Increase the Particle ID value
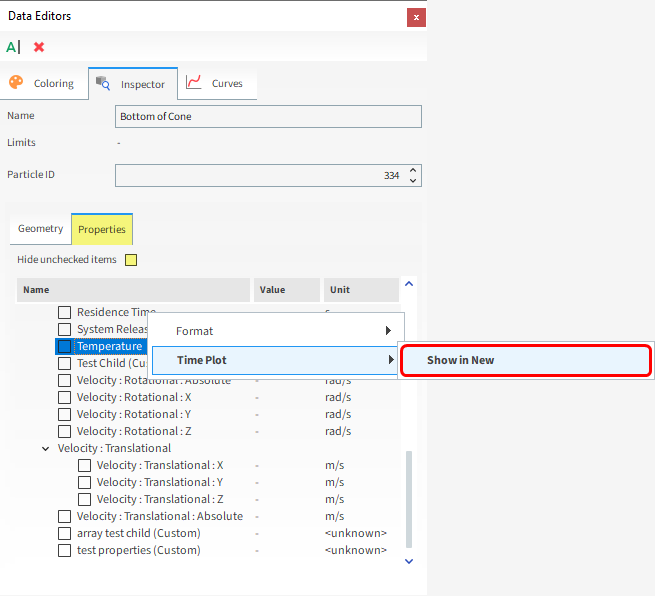Screen dimensions: 655x596 click(413, 171)
